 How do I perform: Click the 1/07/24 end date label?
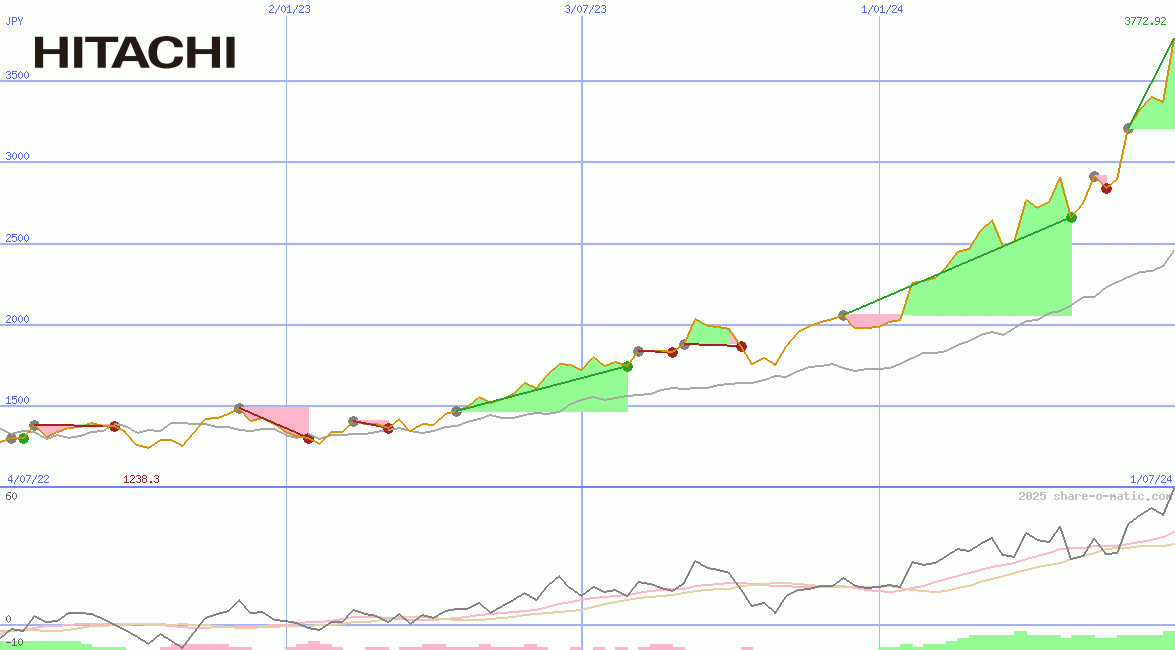point(1151,479)
